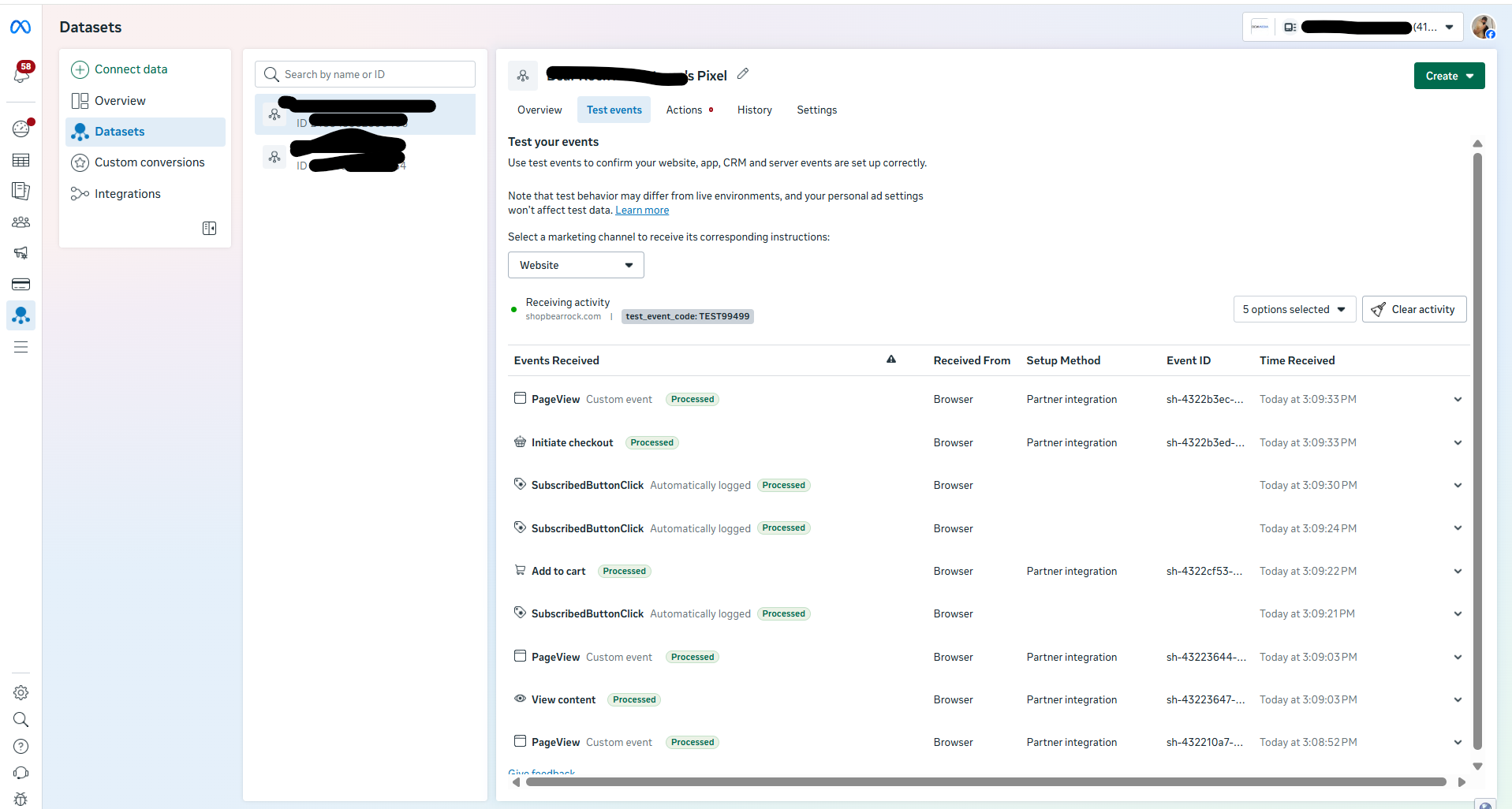Click the shopbearrock.com domain text
Screen dimensions: 1512x809
[563, 316]
